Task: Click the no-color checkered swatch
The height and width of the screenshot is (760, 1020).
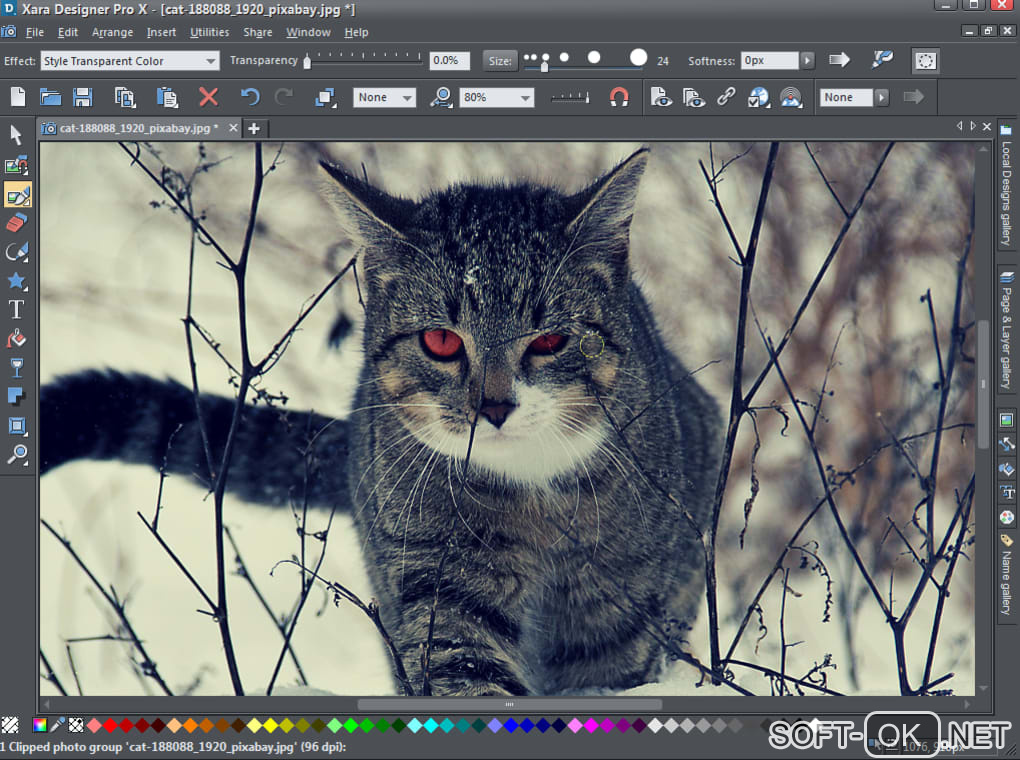Action: [x=76, y=725]
